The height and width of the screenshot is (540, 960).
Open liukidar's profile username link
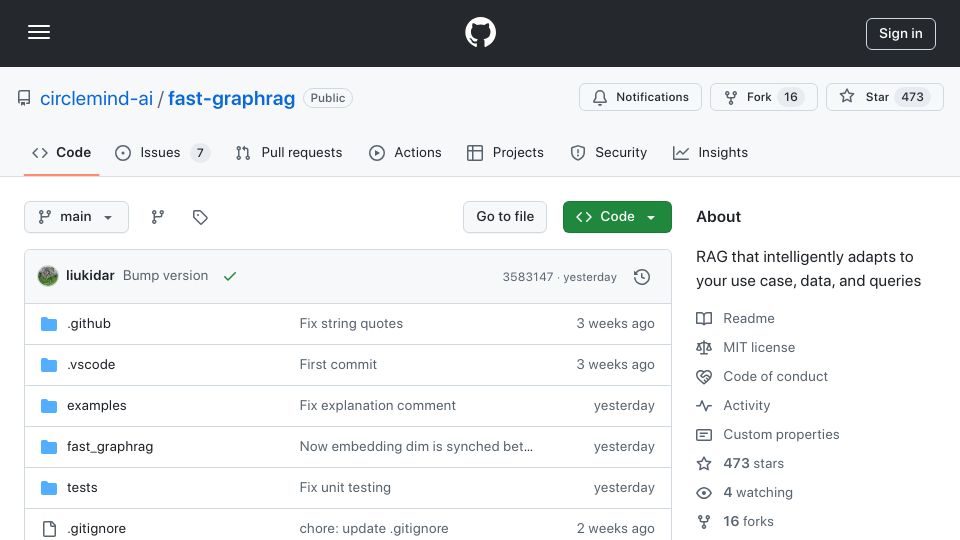coord(90,276)
